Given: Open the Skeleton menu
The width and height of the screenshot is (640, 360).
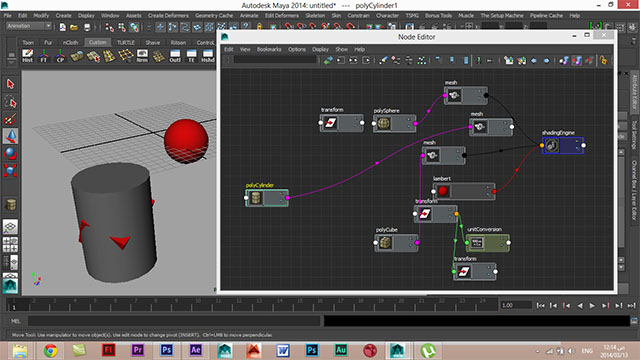Looking at the screenshot, I should (315, 16).
